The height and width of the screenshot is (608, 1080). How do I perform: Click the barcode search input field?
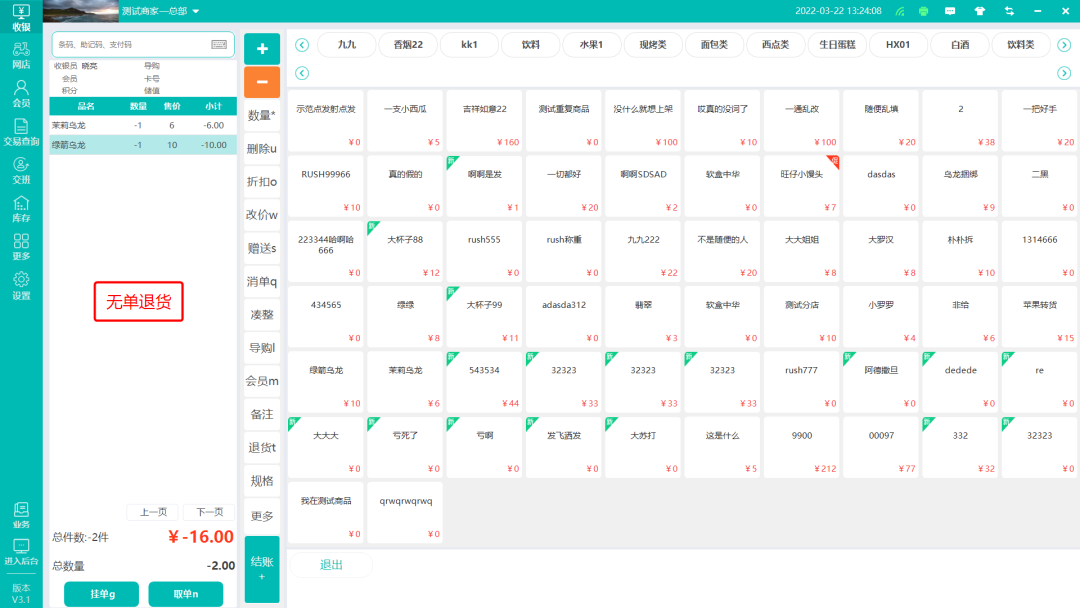[130, 45]
